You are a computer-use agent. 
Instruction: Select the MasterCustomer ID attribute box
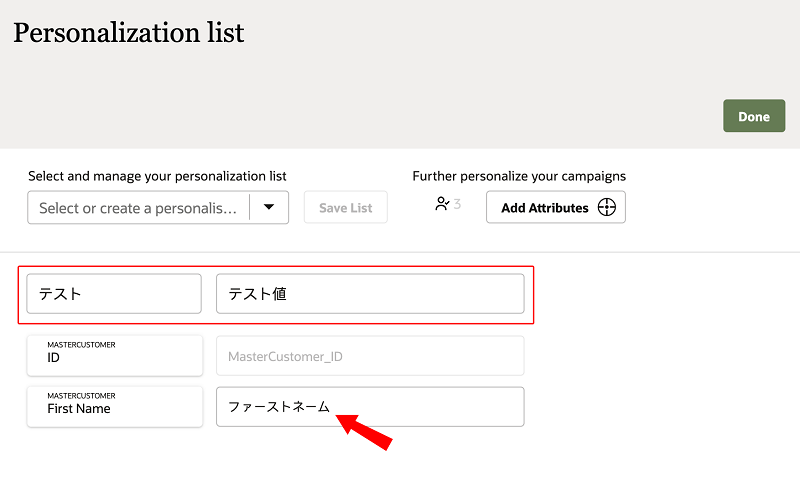114,356
